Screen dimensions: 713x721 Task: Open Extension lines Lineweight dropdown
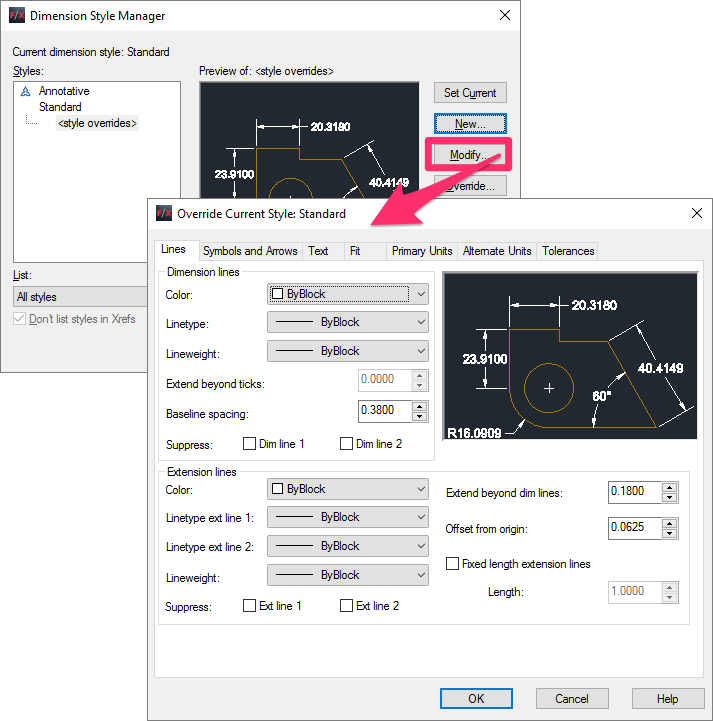348,575
